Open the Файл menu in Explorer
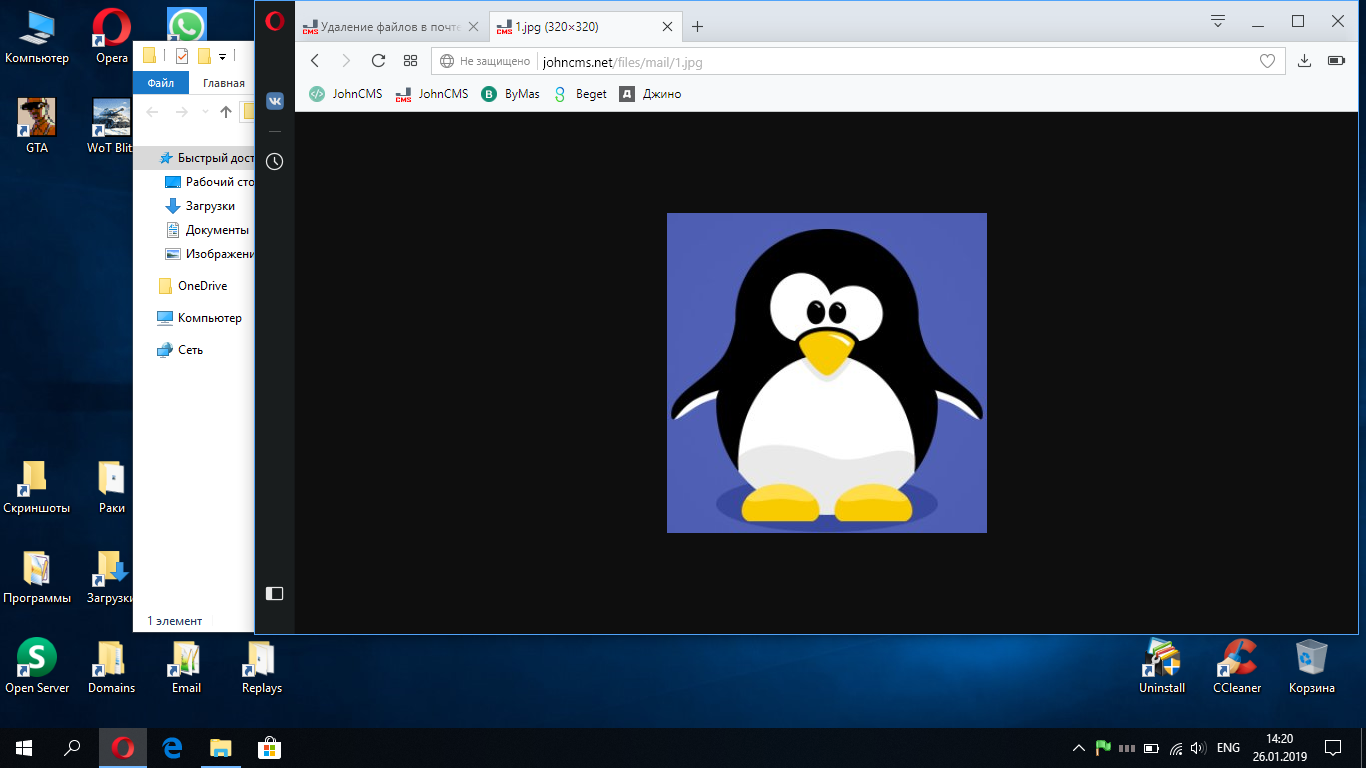The image size is (1366, 768). (x=160, y=83)
